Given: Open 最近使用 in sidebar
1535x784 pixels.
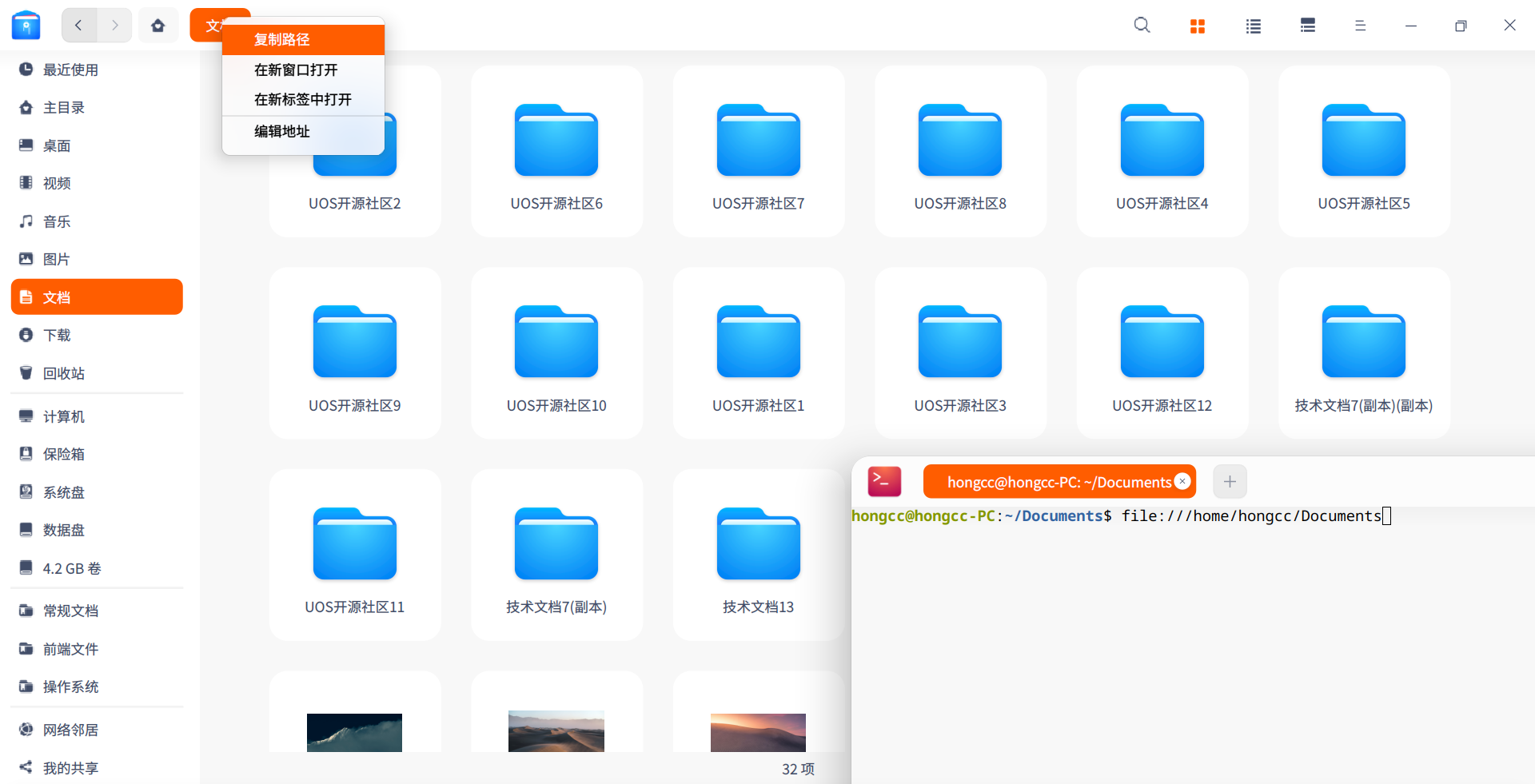Looking at the screenshot, I should (x=97, y=70).
